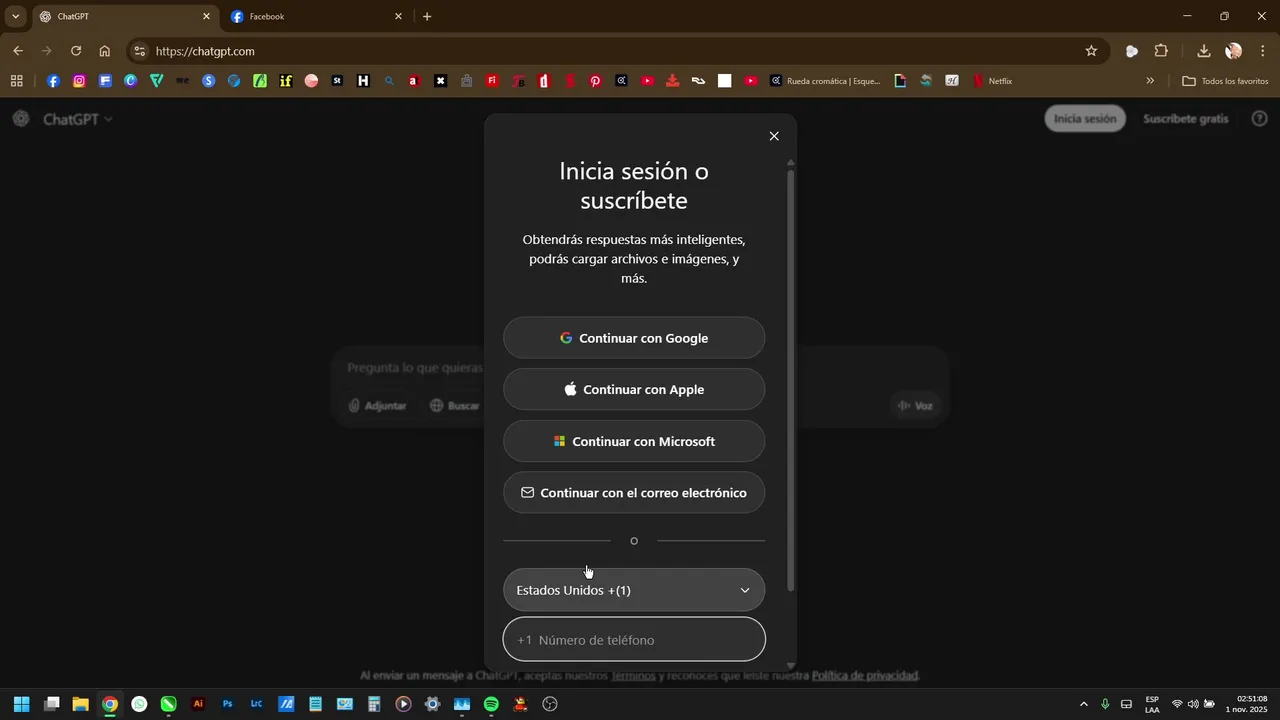Open the Netflix bookmark

993,81
